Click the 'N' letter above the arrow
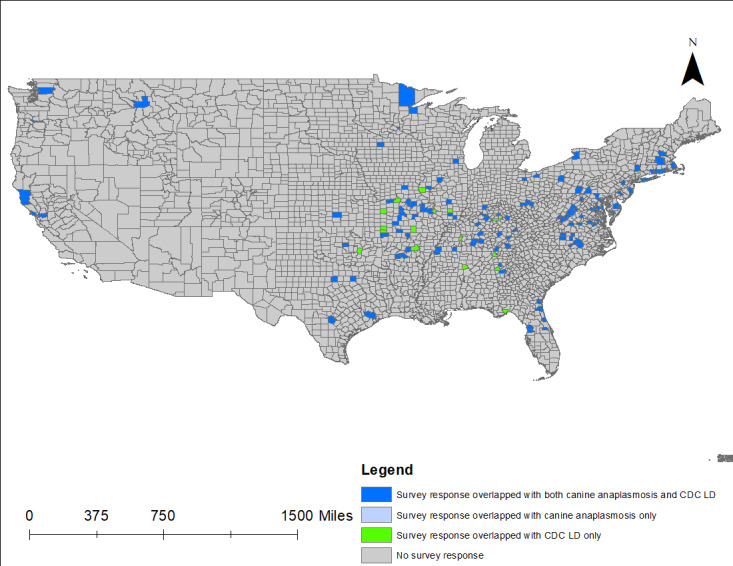The image size is (733, 566). tap(693, 42)
